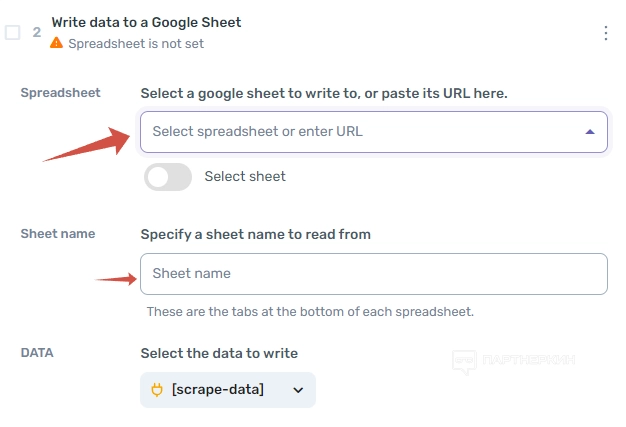Click the plug icon beside scrape-data
The width and height of the screenshot is (626, 427).
click(157, 390)
